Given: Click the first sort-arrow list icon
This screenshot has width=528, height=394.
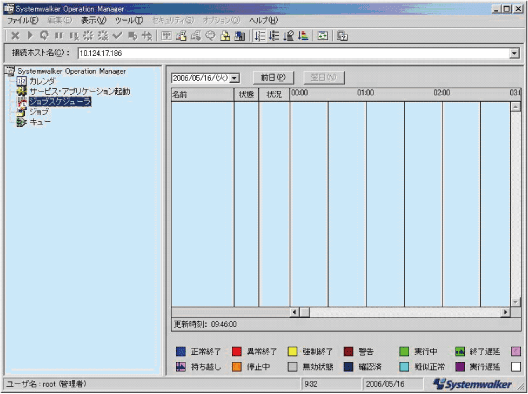Looking at the screenshot, I should click(x=260, y=36).
